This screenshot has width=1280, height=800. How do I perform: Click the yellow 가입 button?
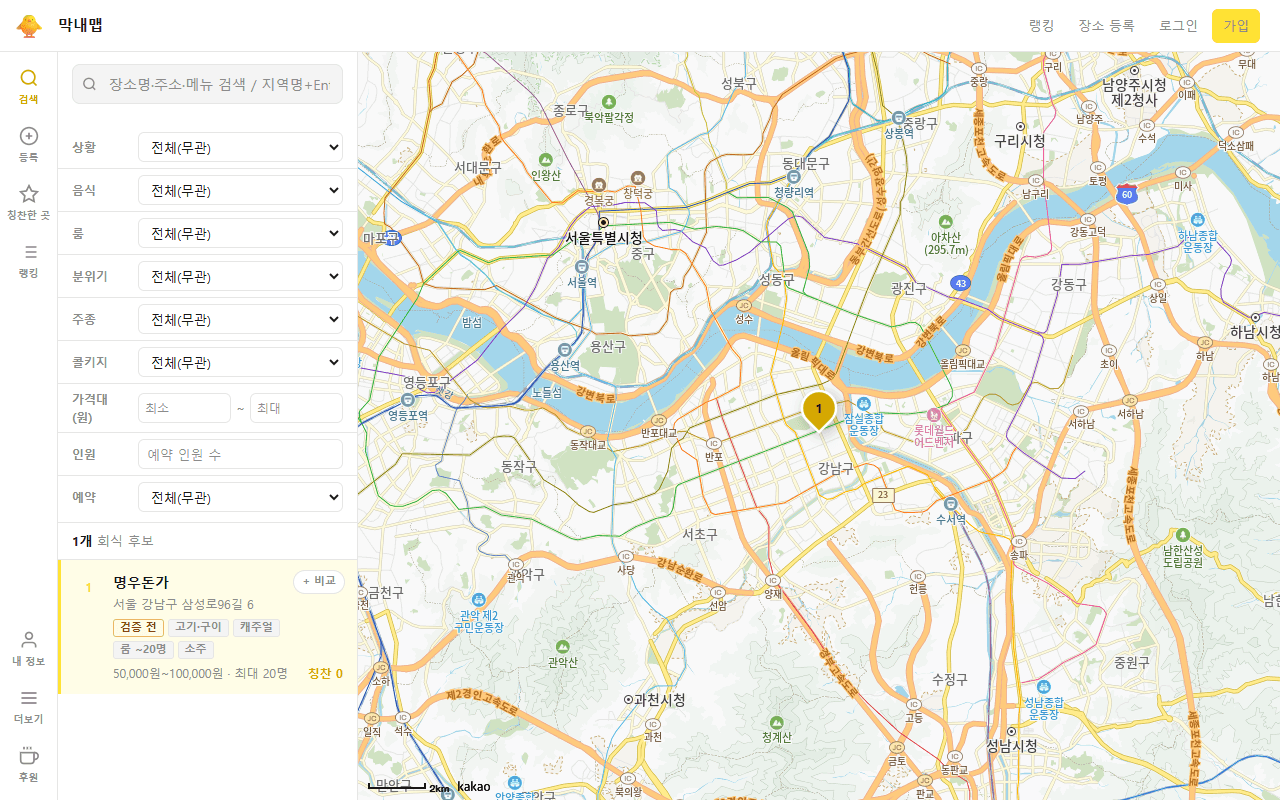coord(1236,26)
